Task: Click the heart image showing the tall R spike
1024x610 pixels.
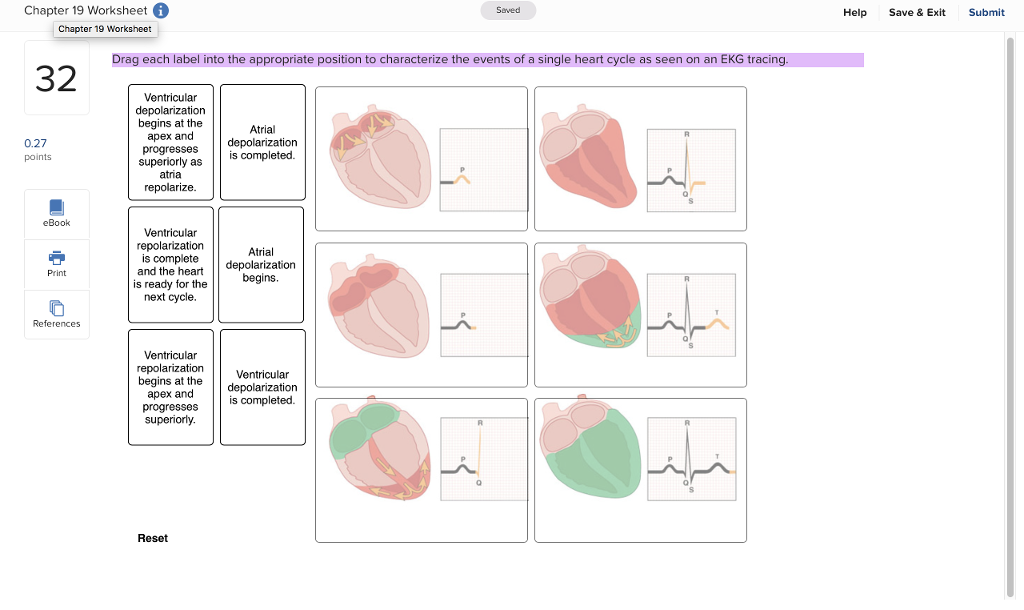Action: [x=421, y=470]
